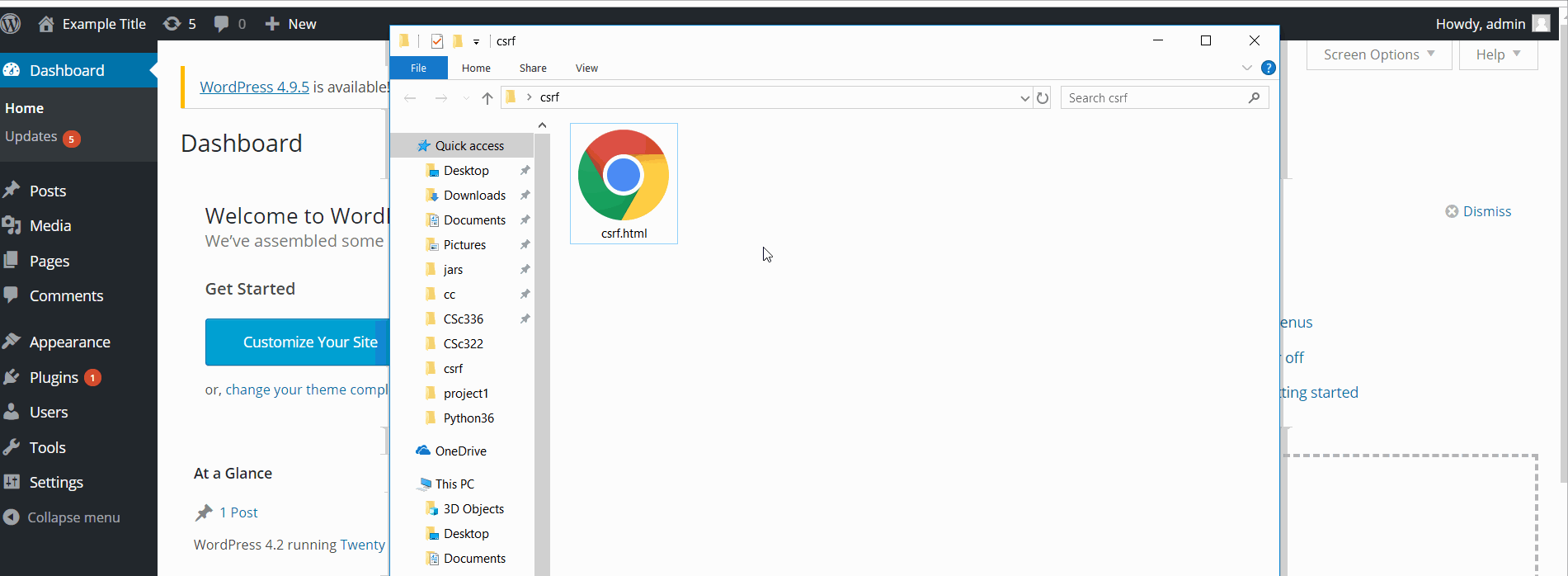The width and height of the screenshot is (1568, 576).
Task: Open the View ribbon tab
Action: pyautogui.click(x=586, y=68)
